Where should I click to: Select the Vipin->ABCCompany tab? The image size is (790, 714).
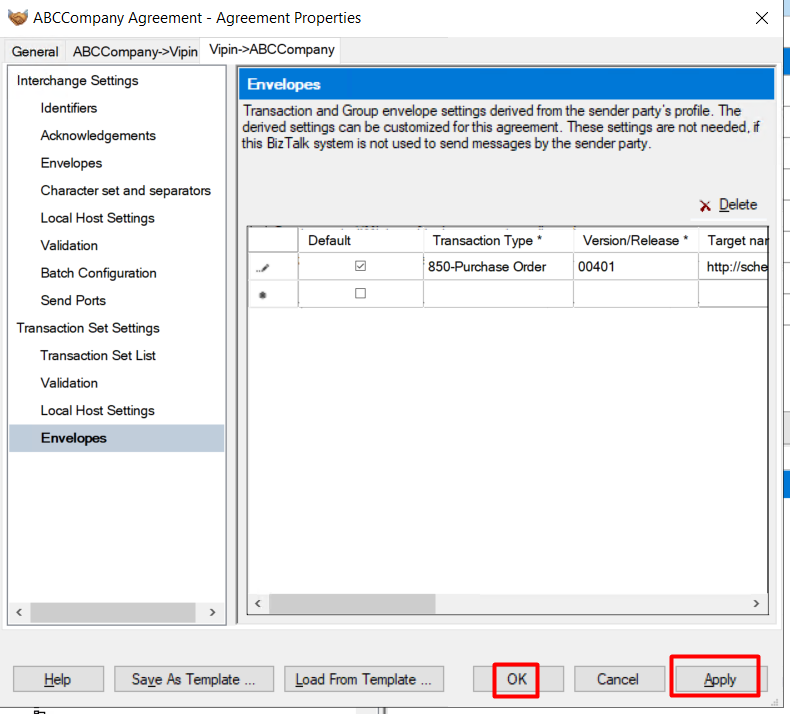[x=272, y=50]
